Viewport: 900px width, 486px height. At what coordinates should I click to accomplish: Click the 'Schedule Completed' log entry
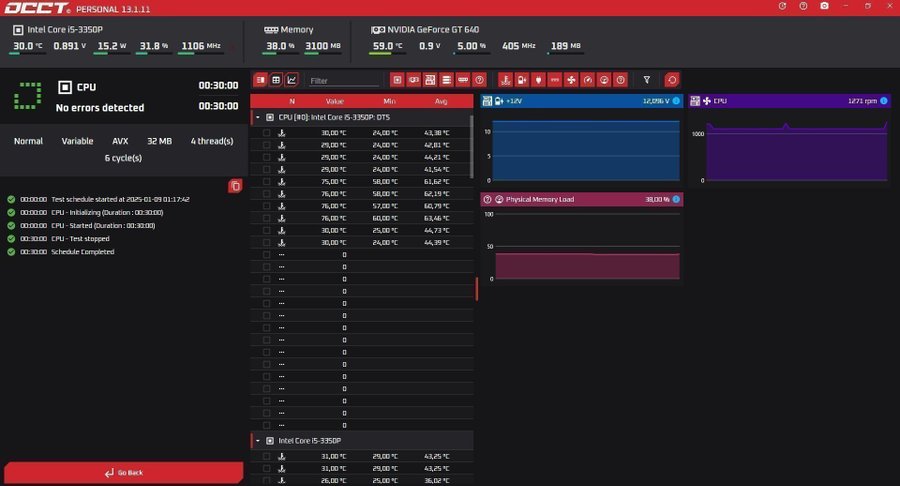pos(83,252)
